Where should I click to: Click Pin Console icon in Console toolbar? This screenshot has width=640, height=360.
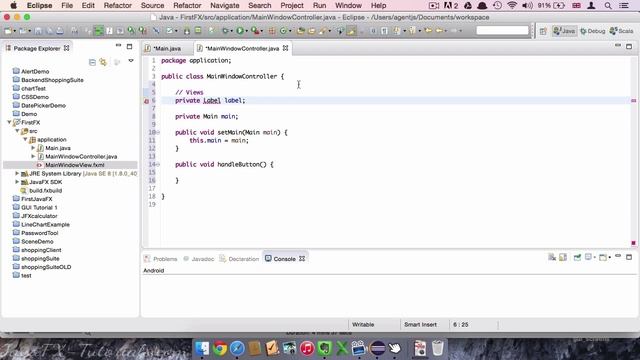[x=577, y=257]
